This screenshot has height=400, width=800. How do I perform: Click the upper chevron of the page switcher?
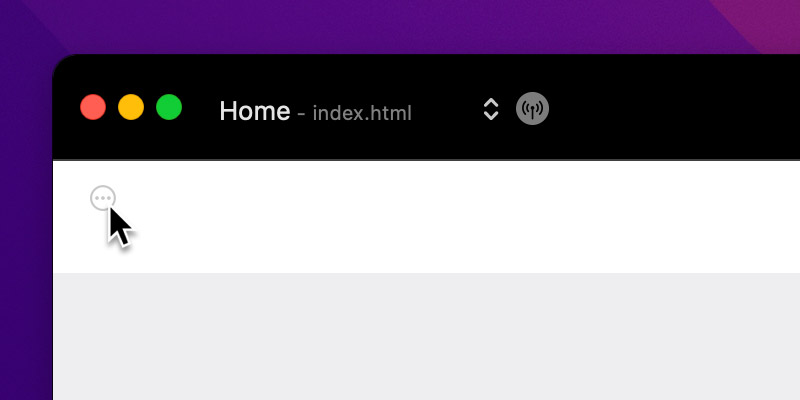[x=490, y=102]
